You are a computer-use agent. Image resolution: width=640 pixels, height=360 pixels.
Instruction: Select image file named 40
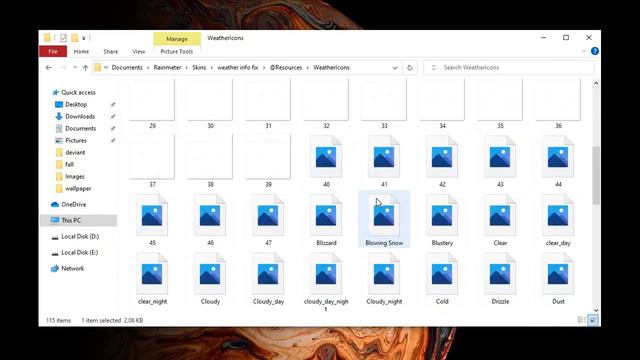(326, 162)
